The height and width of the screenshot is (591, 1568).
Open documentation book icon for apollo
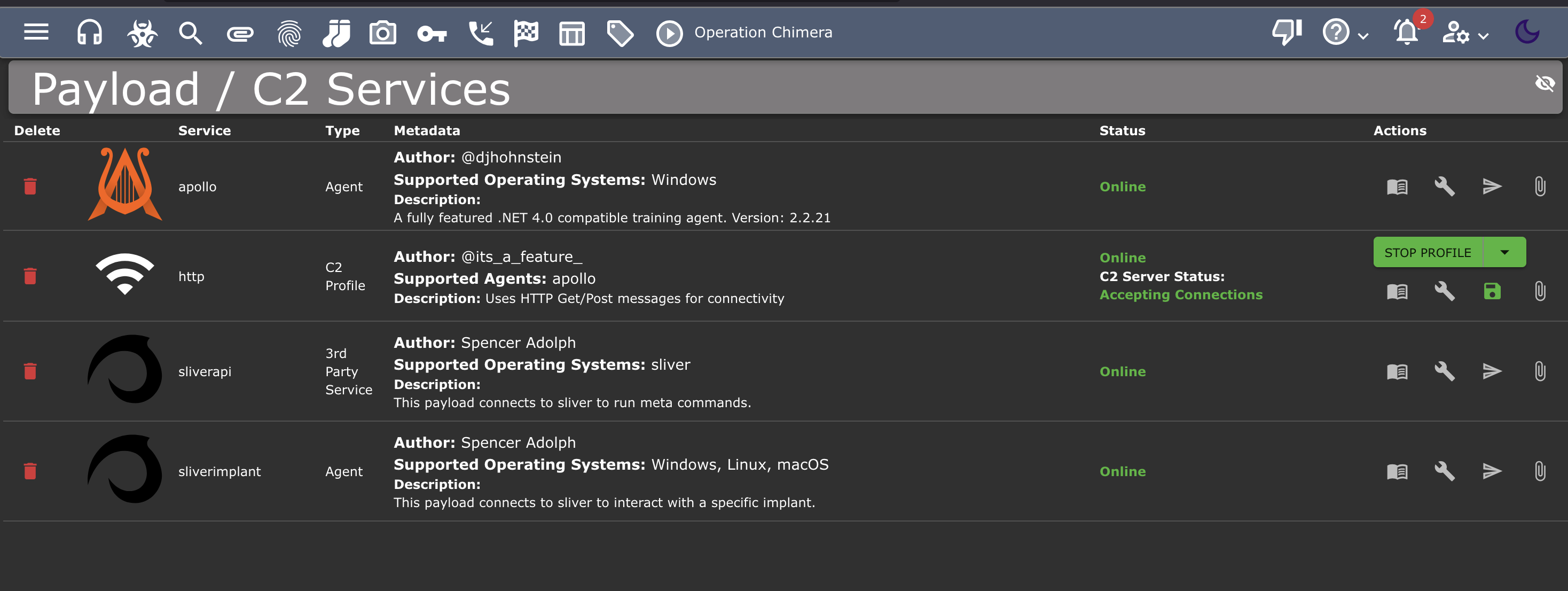[x=1397, y=186]
